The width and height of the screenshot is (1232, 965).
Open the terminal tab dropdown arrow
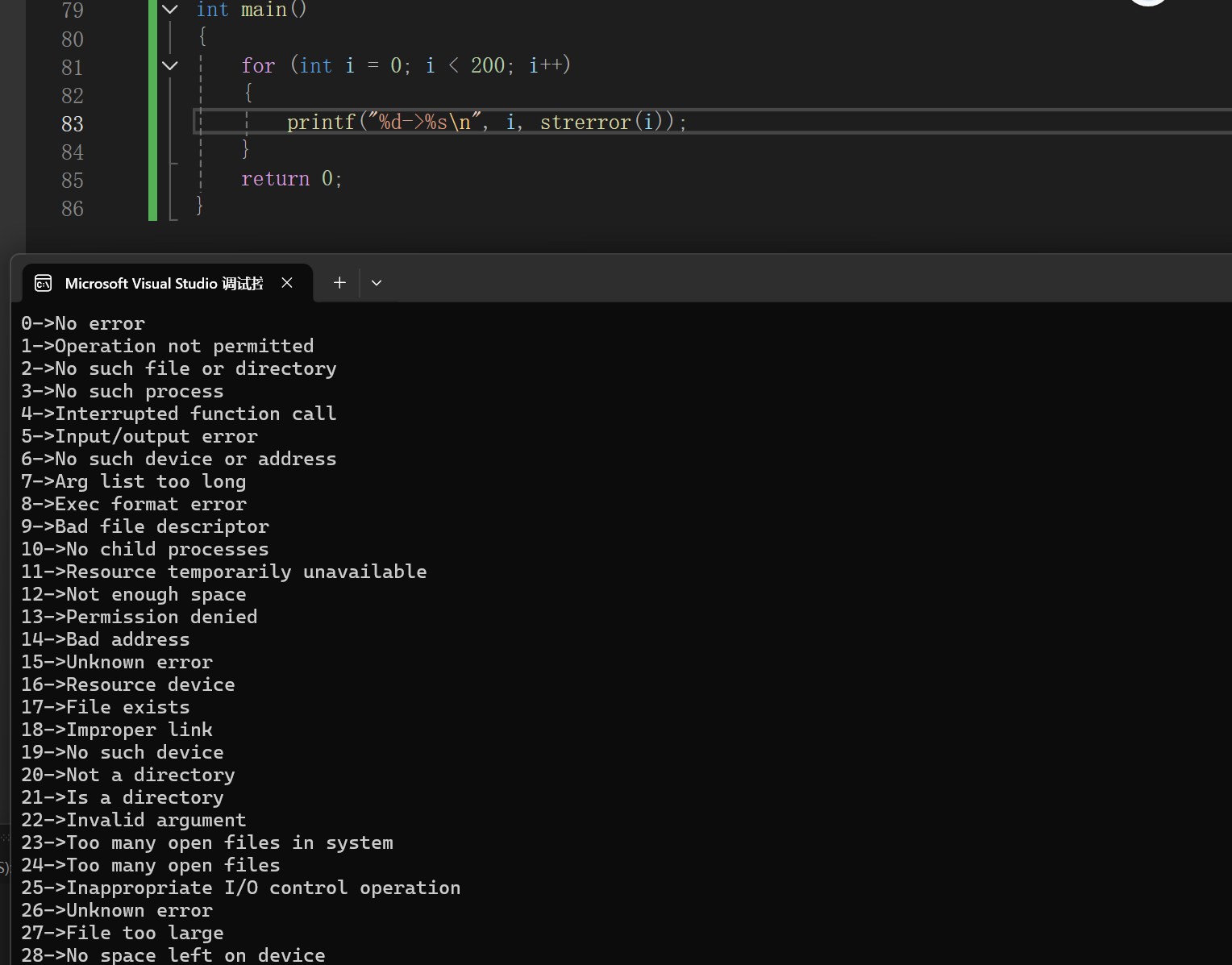377,283
